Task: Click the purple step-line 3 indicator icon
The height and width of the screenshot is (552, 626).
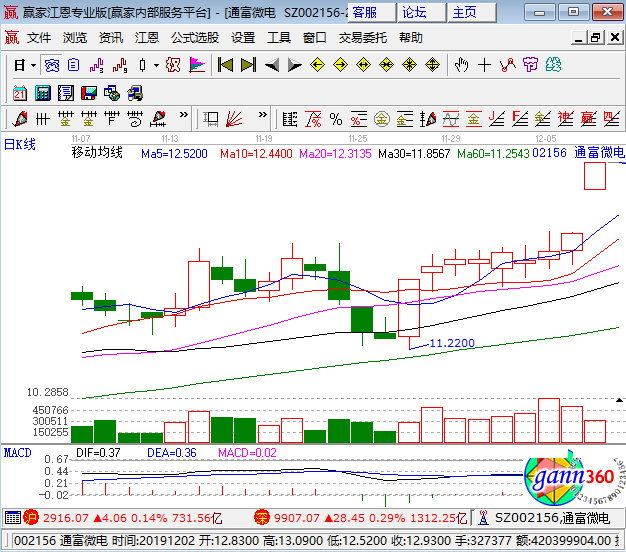Action: tap(97, 65)
